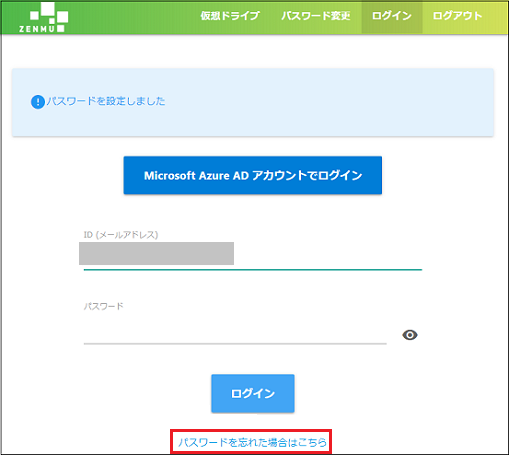The width and height of the screenshot is (509, 455).
Task: Click the ZENMU wordmark text under the squares
Action: click(x=37, y=29)
